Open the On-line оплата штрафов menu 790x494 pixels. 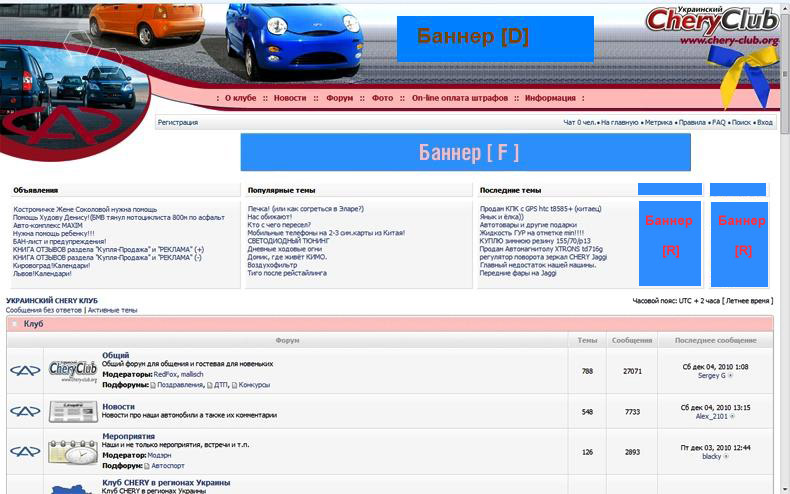click(x=459, y=98)
